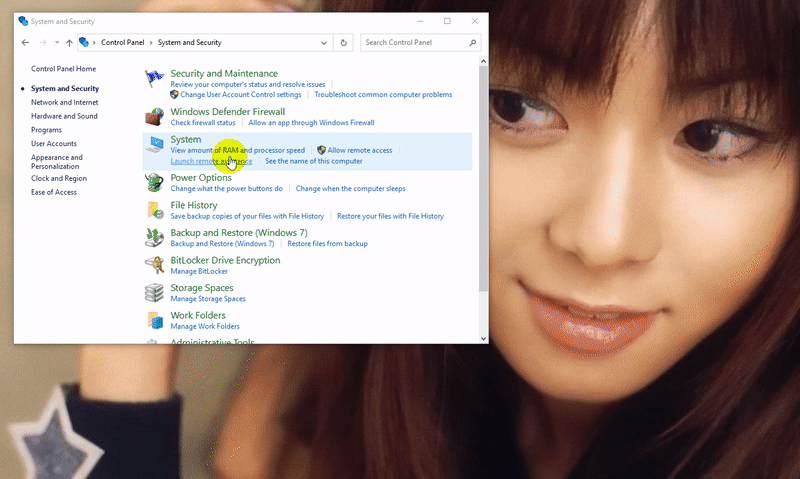Open Clock and Region category
The width and height of the screenshot is (800, 479).
pyautogui.click(x=59, y=178)
